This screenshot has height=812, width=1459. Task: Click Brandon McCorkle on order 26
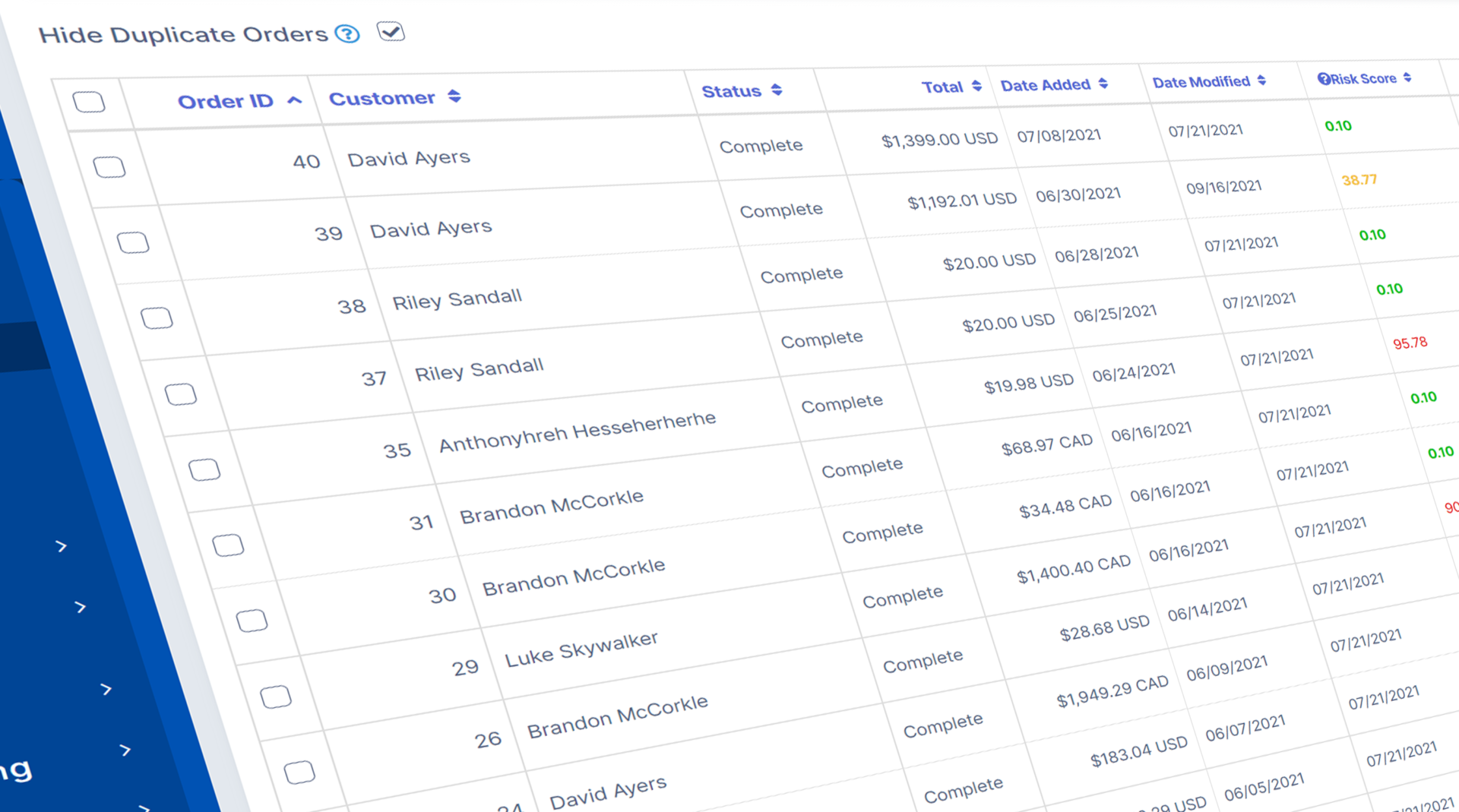[x=618, y=716]
